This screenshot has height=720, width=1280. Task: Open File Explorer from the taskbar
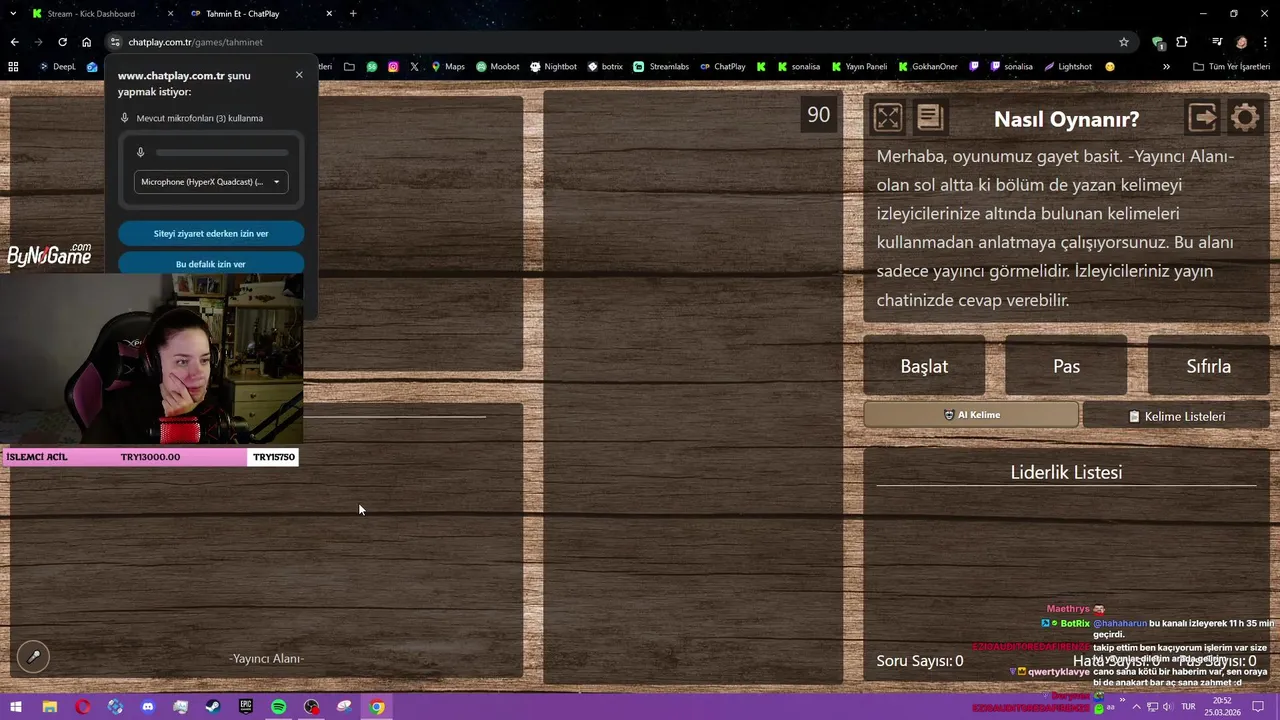point(49,707)
